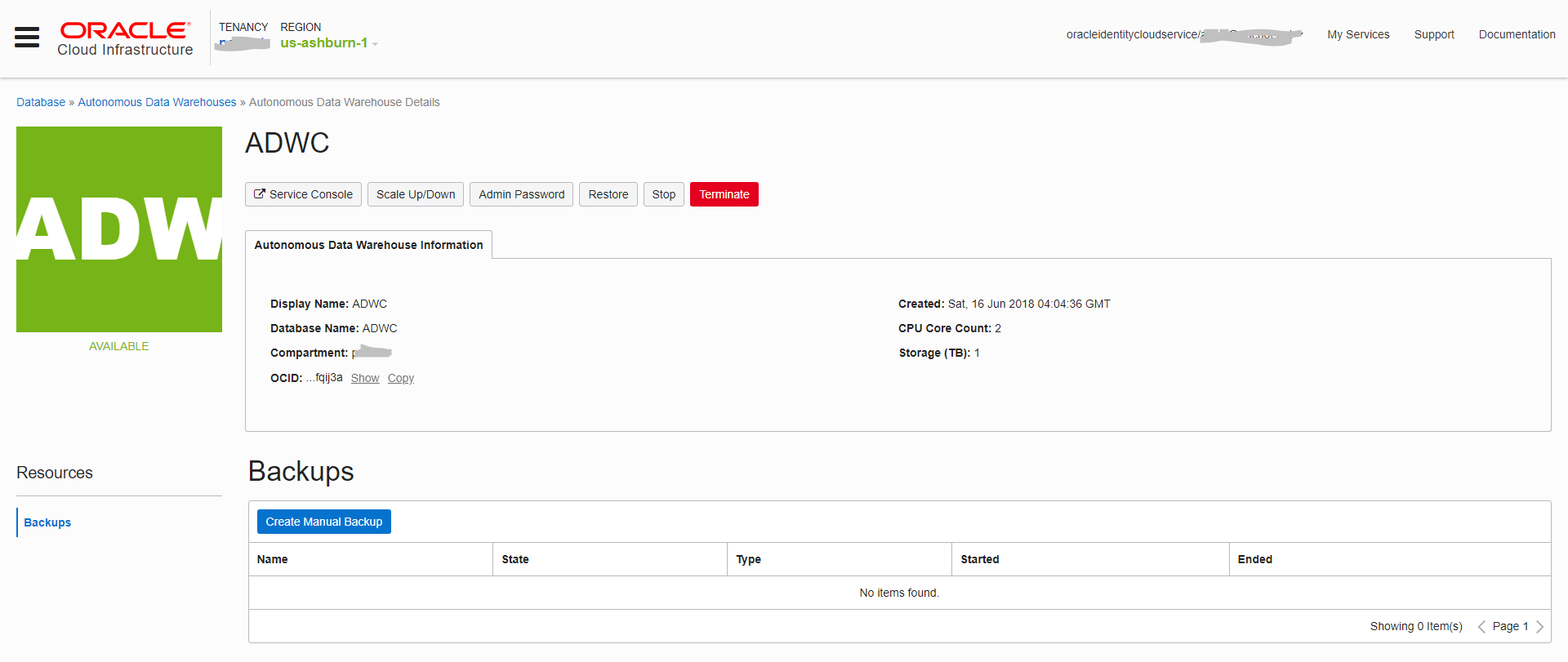Select Autonomous Data Warehouse Information tab
1568x662 pixels.
368,245
